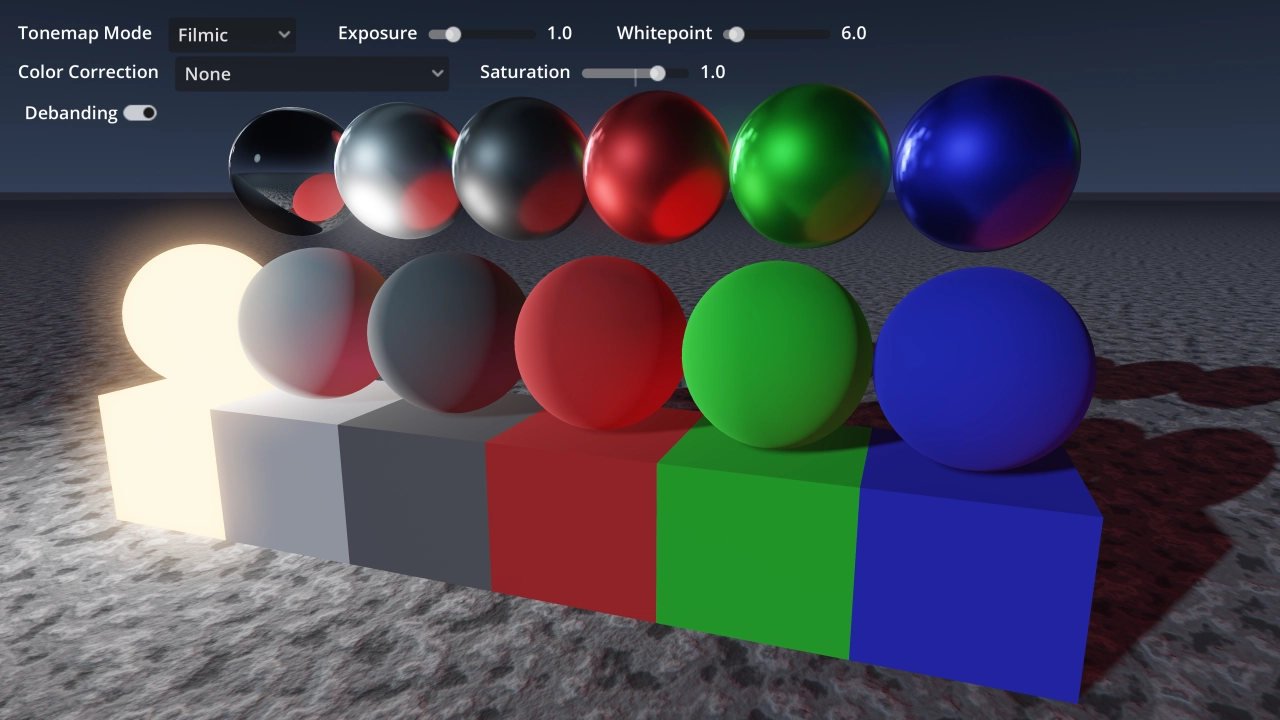The image size is (1280, 720).
Task: Toggle the Debanding switch
Action: (x=140, y=113)
